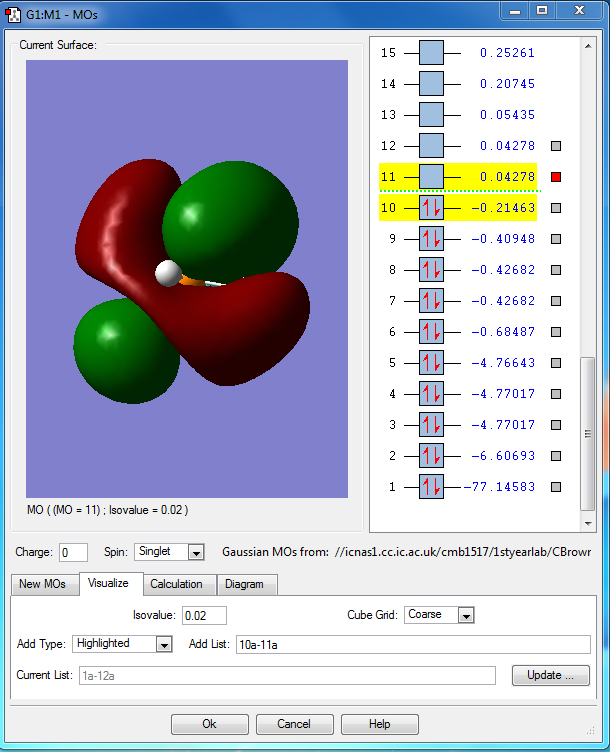Viewport: 610px width, 752px height.
Task: Click the Ok button
Action: point(209,724)
